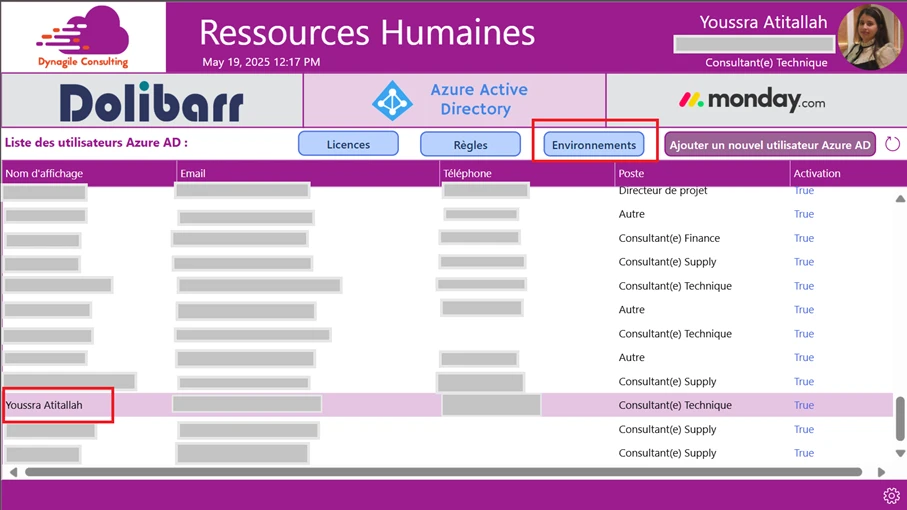Click the right arrow of horizontal scrollbar
The image size is (907, 510).
coord(881,472)
